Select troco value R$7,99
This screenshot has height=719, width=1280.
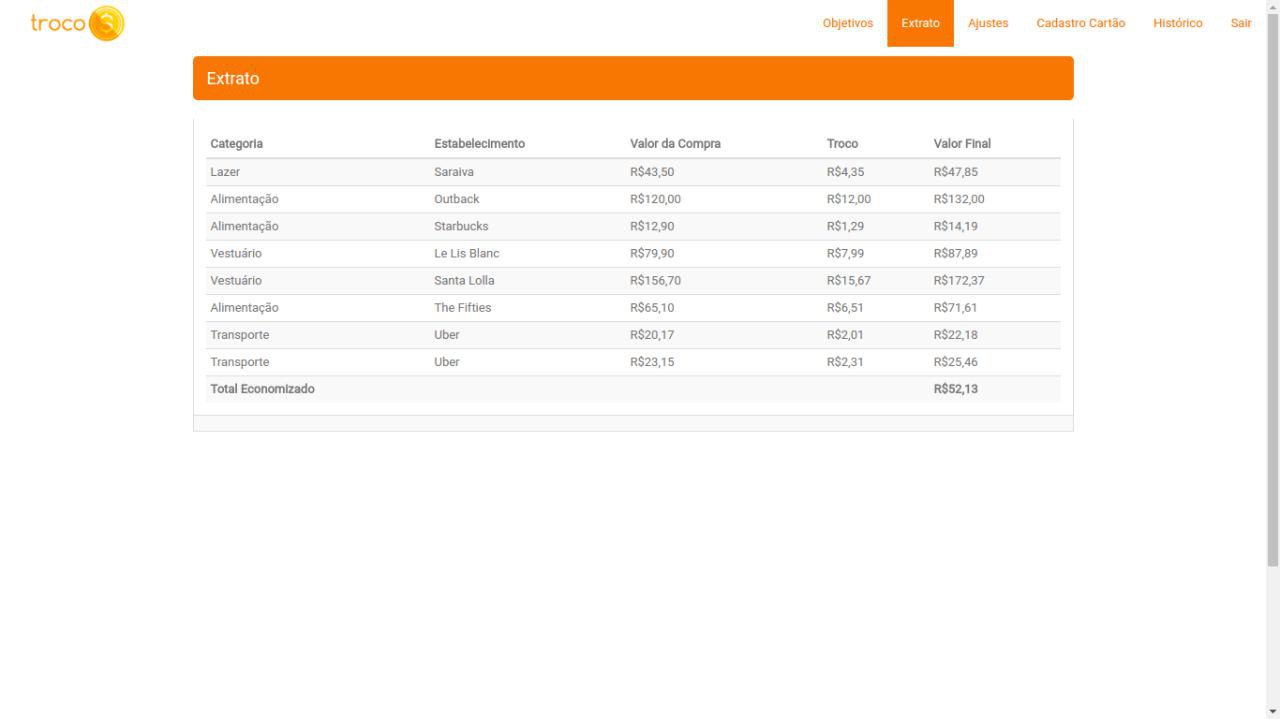coord(845,253)
